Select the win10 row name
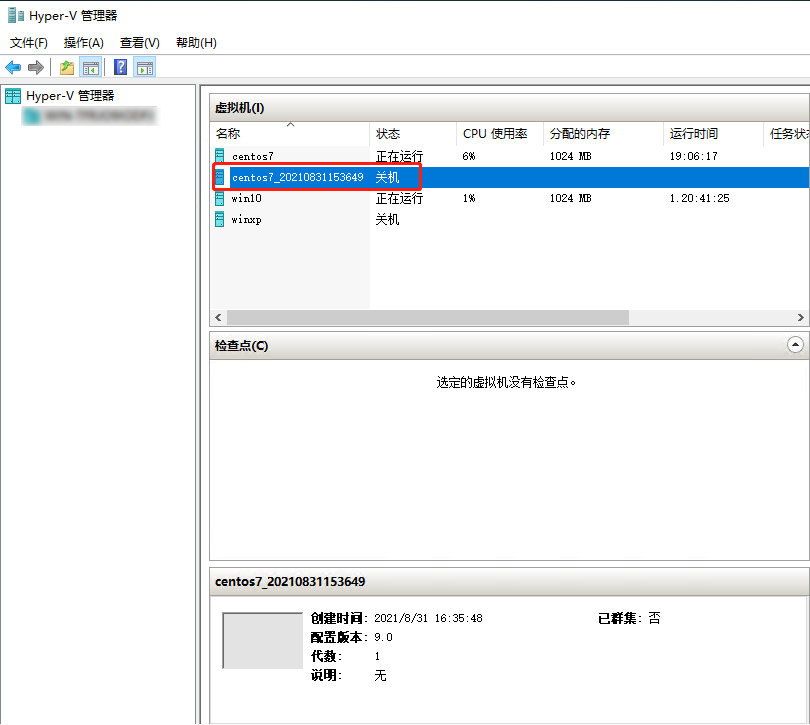Screen dimensions: 810x725 pyautogui.click(x=246, y=198)
